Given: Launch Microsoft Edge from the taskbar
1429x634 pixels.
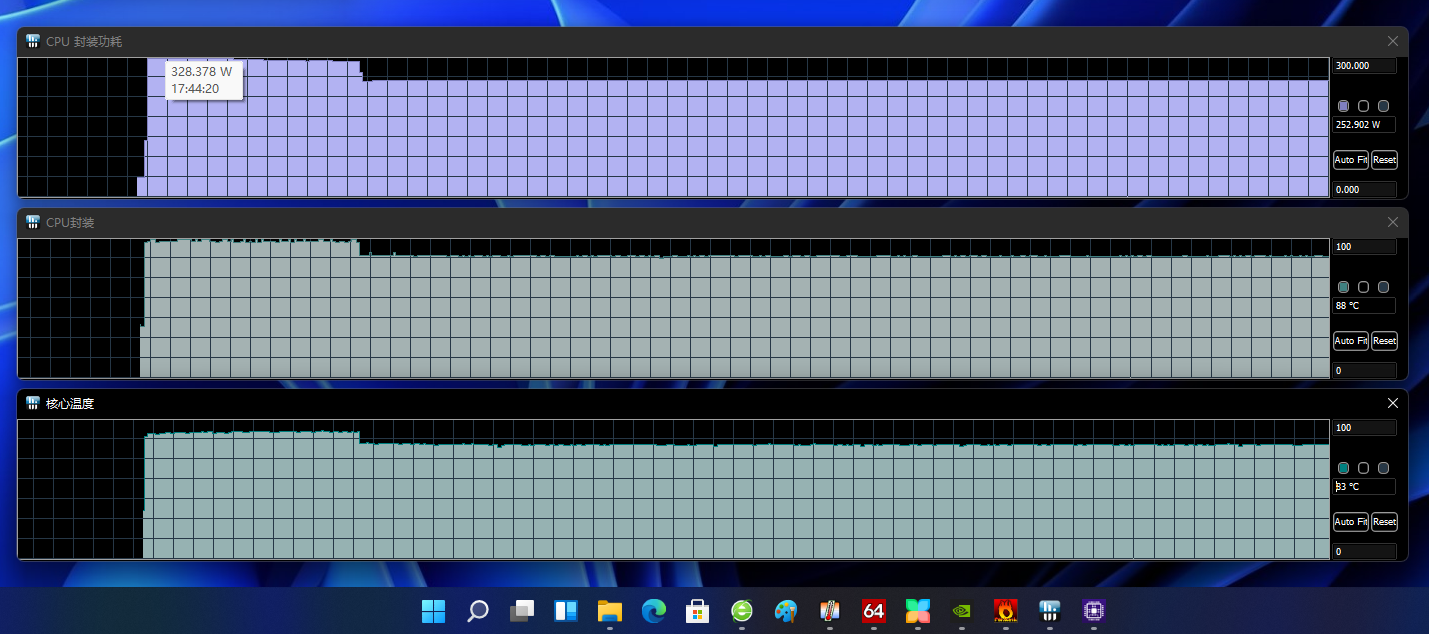Looking at the screenshot, I should (653, 610).
